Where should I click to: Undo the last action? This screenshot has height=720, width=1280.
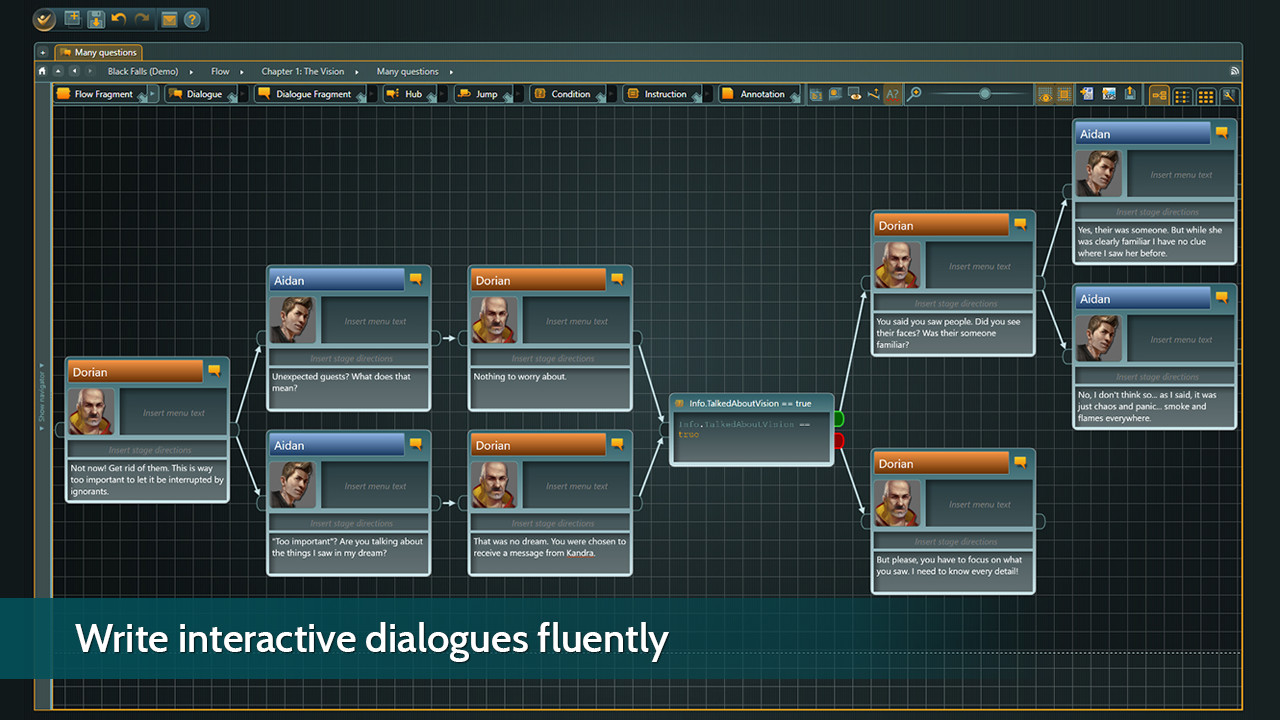click(x=119, y=19)
